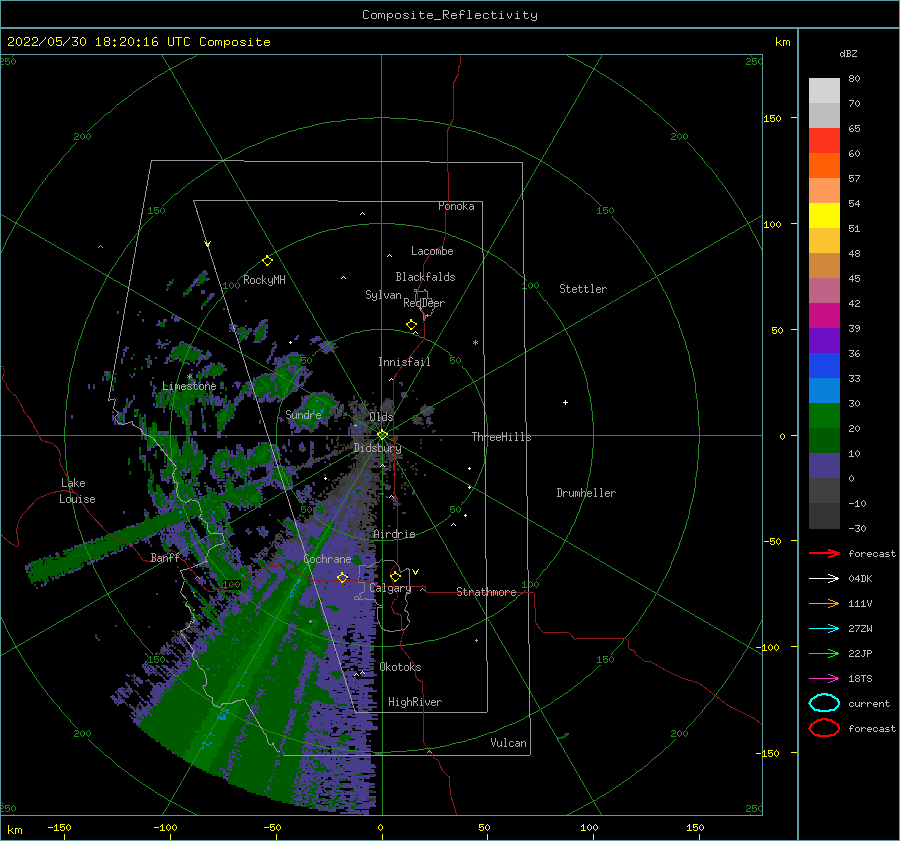Click the Ponoka map label
The image size is (900, 841).
coord(456,206)
